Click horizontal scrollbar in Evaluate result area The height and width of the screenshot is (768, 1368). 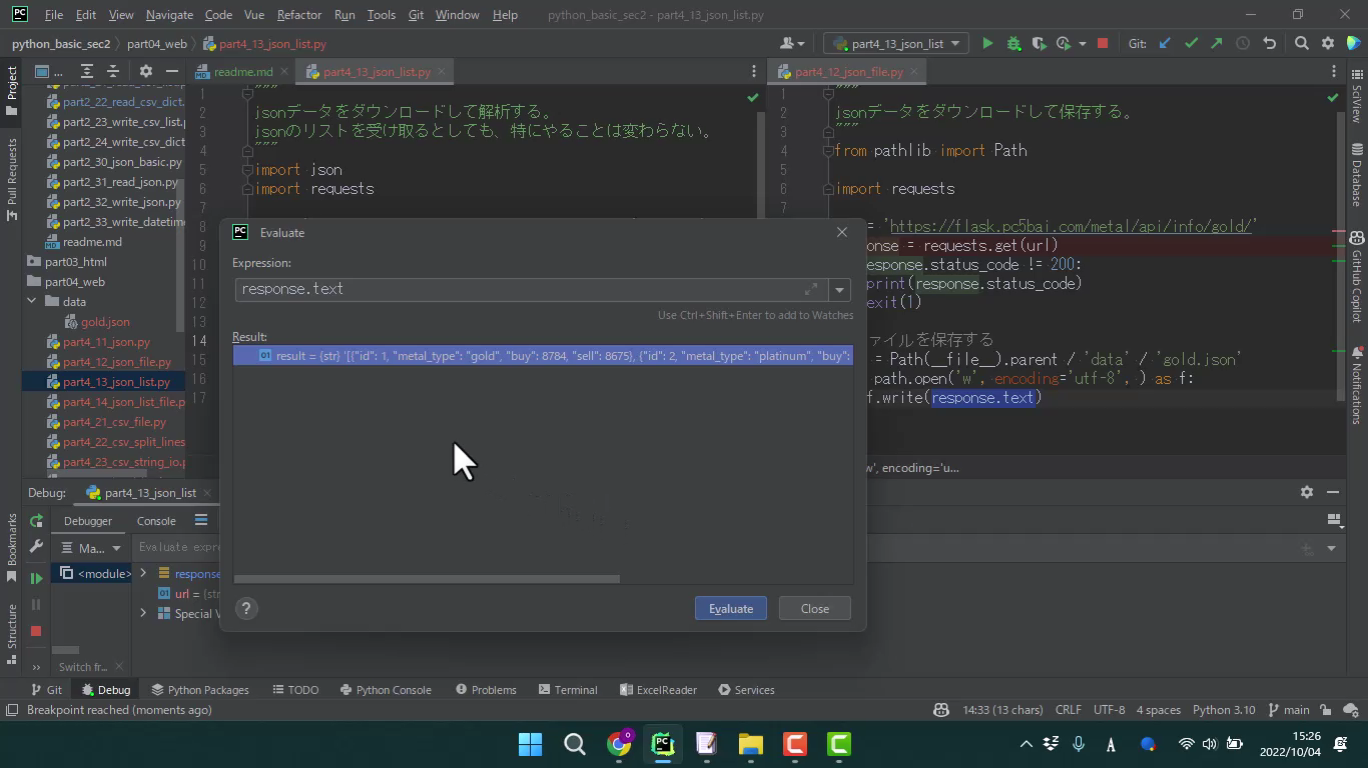[427, 579]
